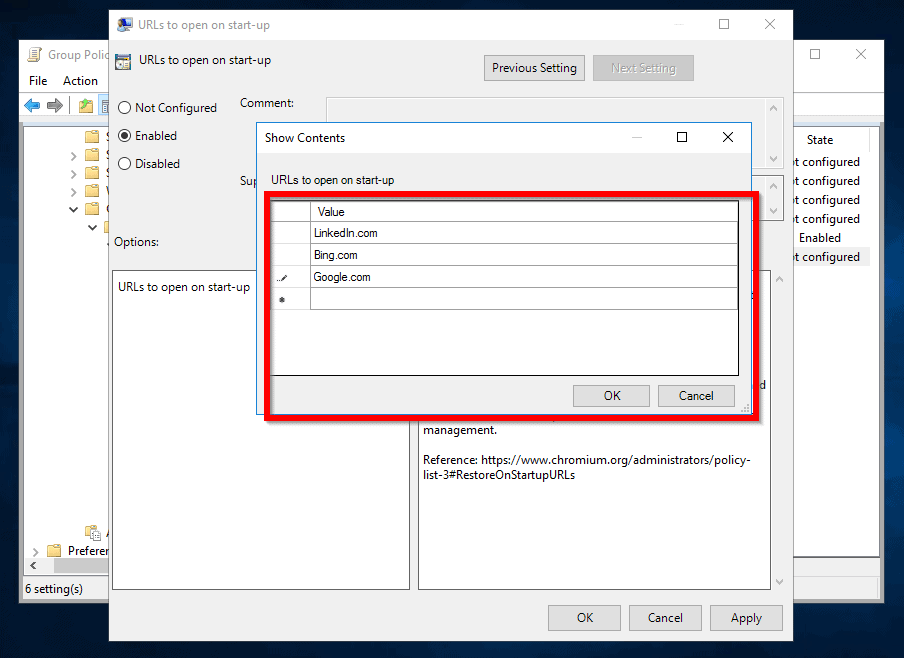Click the Up One Level folder icon
This screenshot has width=904, height=658.
point(86,106)
